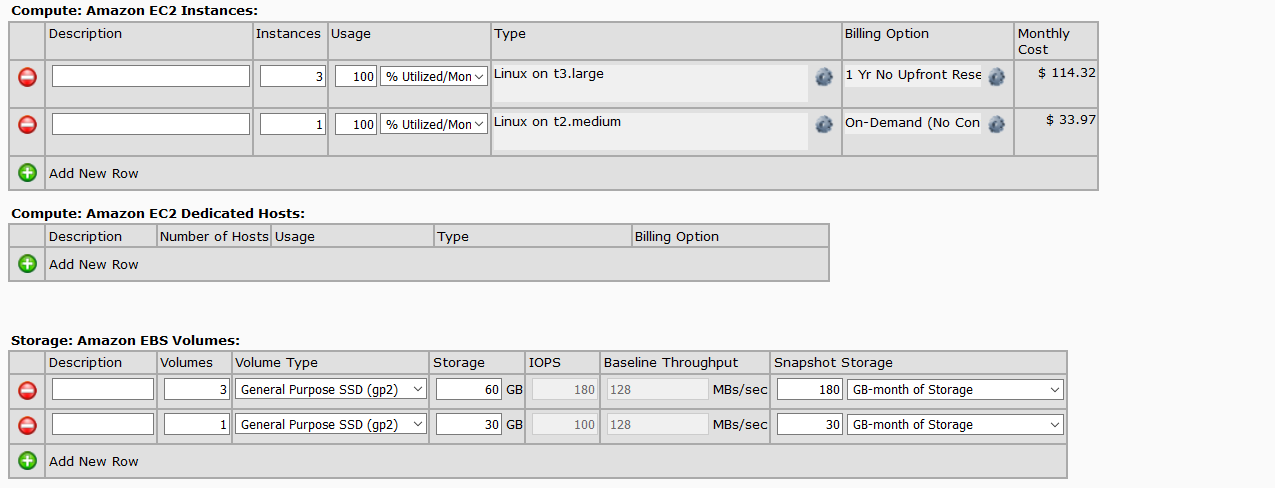Click the Number of Hosts column header

(215, 237)
